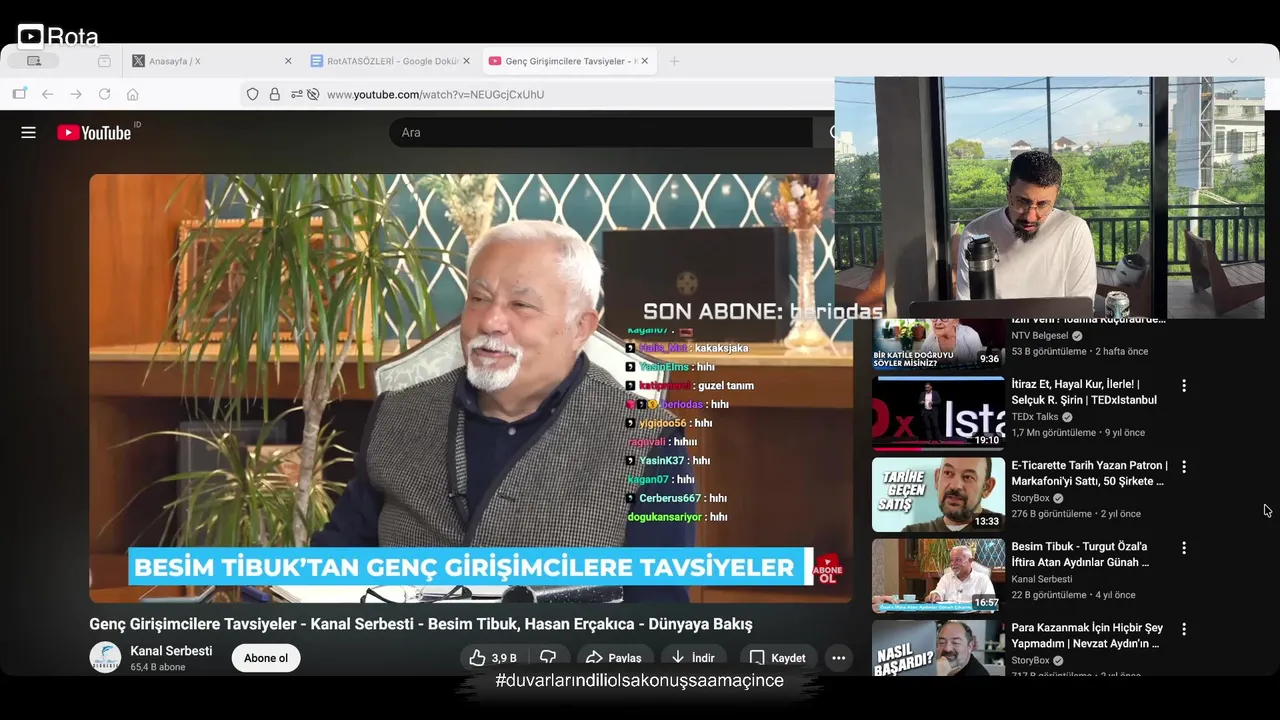Save the video with Kaydet button
This screenshot has width=1280, height=720.
(778, 658)
